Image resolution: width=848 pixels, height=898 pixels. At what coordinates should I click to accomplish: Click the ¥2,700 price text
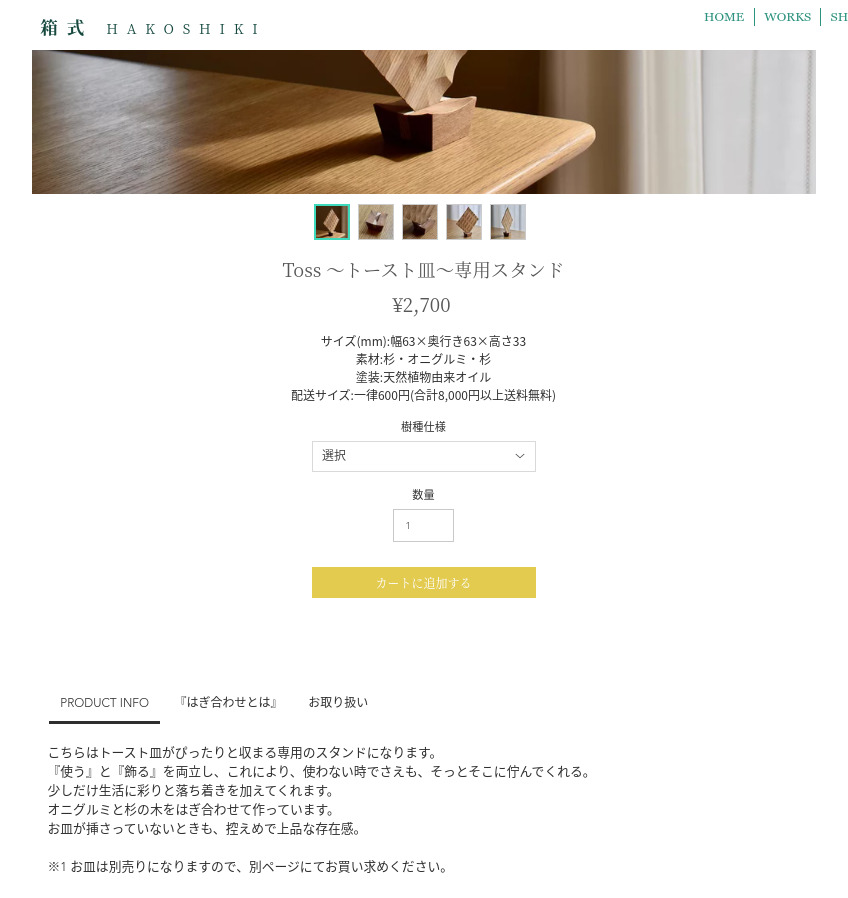click(x=421, y=305)
